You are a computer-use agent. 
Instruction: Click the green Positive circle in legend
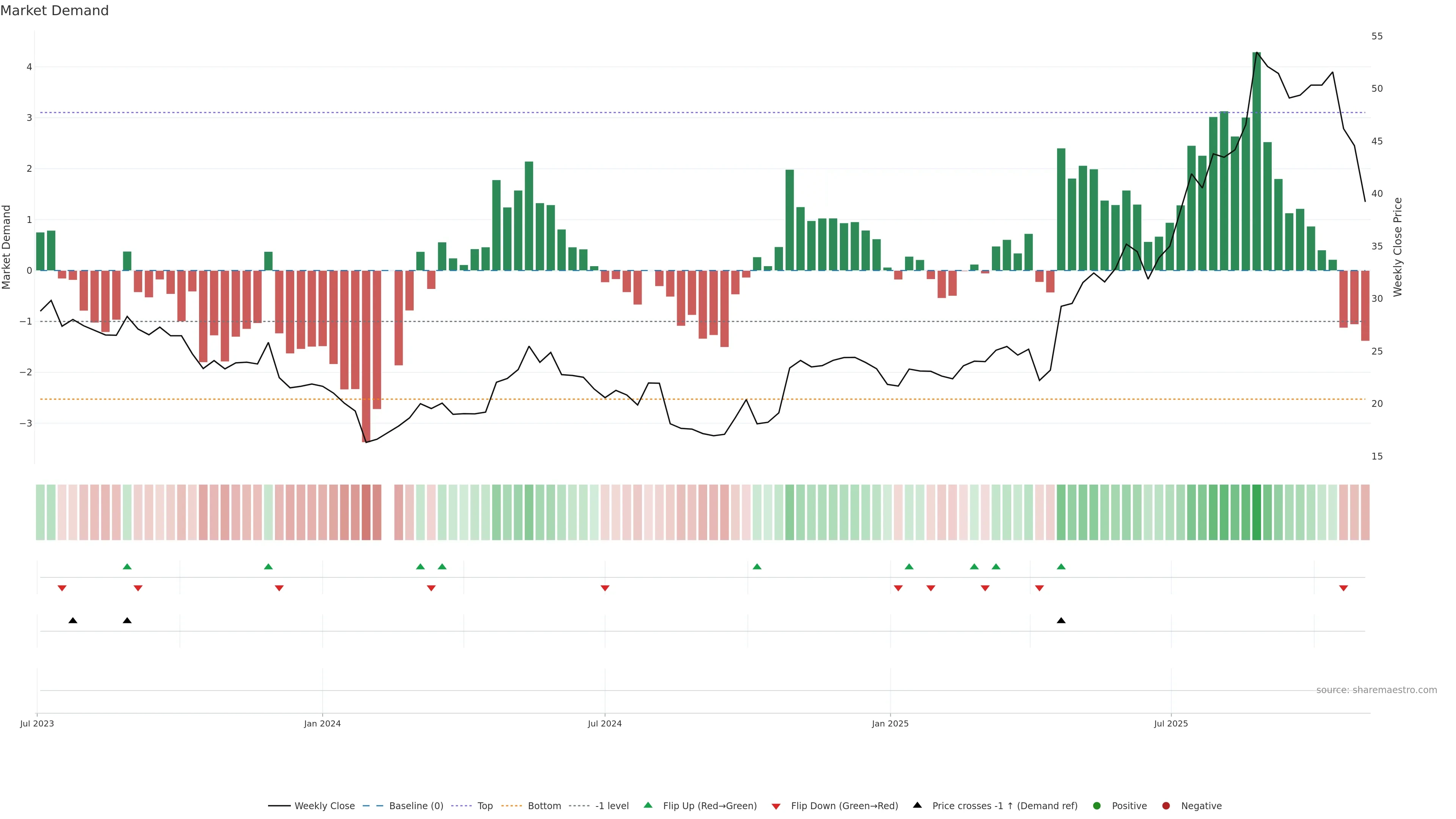click(x=1097, y=805)
